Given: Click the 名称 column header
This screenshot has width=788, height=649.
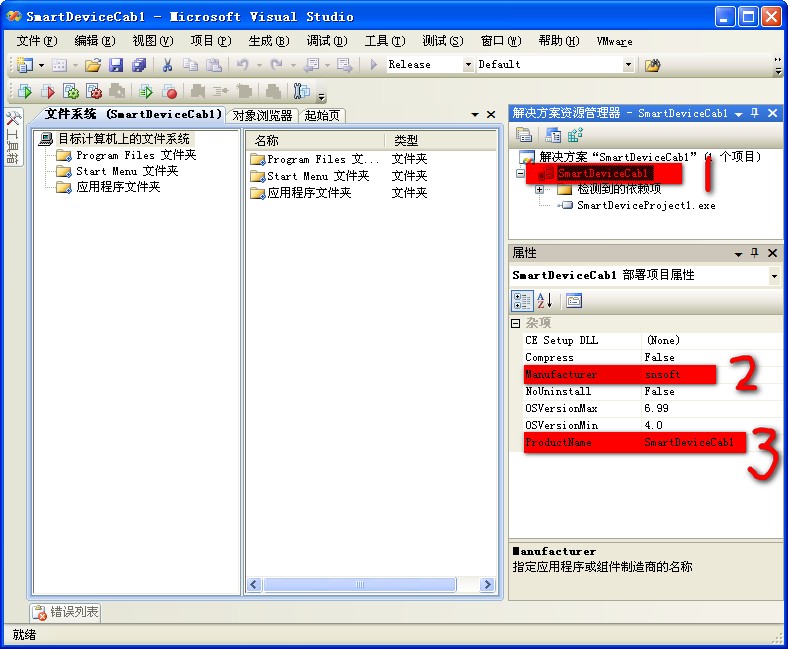Looking at the screenshot, I should [x=315, y=140].
